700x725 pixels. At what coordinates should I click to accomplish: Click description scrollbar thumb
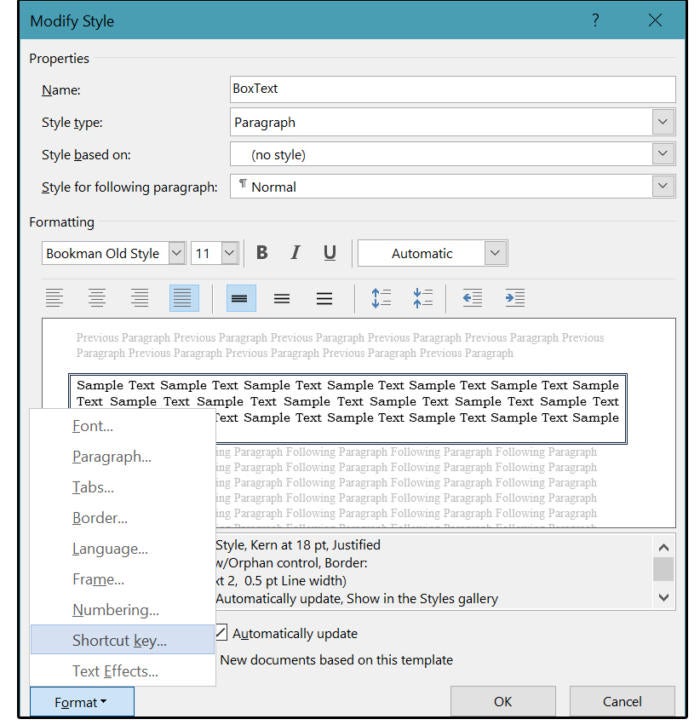tap(663, 569)
